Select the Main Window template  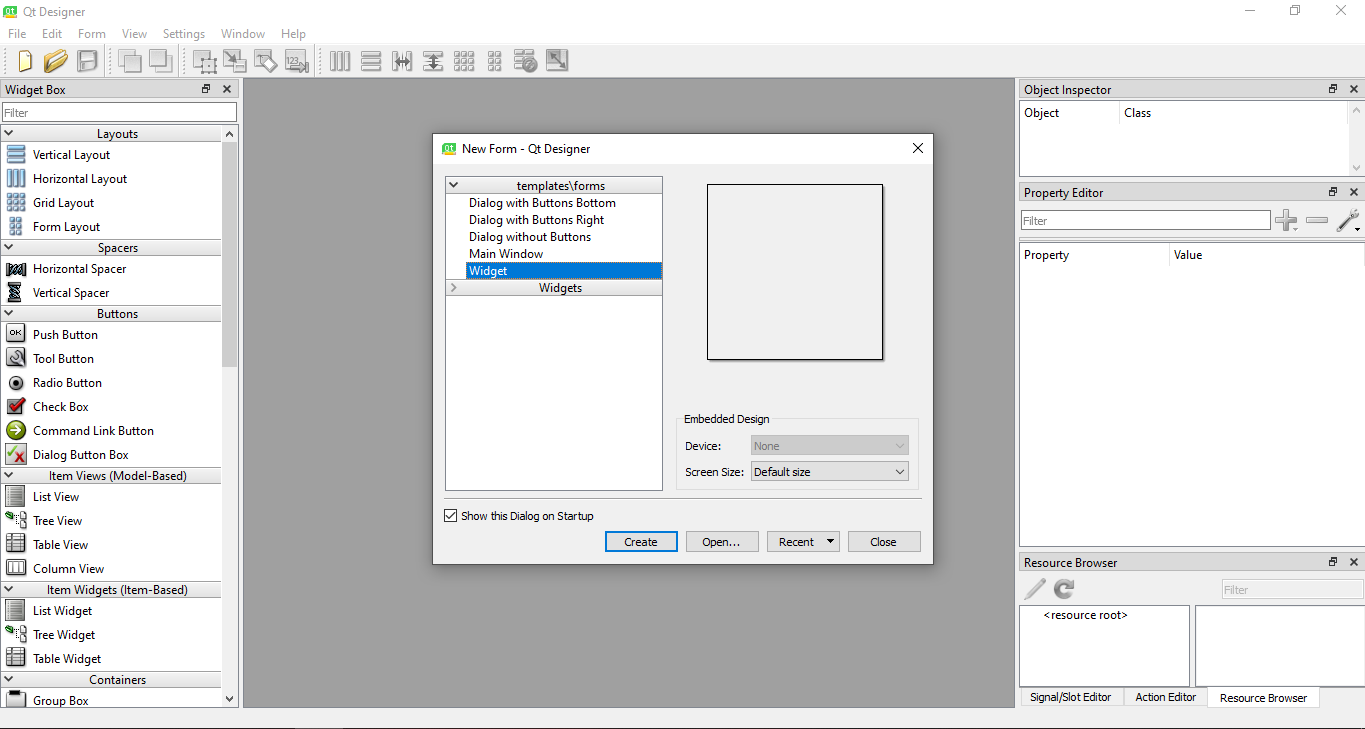pyautogui.click(x=506, y=254)
